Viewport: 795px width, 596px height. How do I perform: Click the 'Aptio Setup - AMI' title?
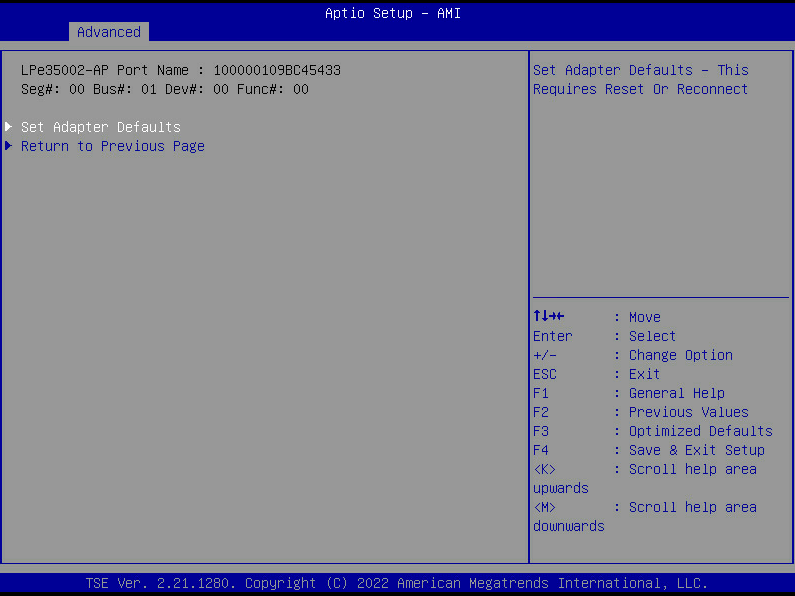click(393, 13)
